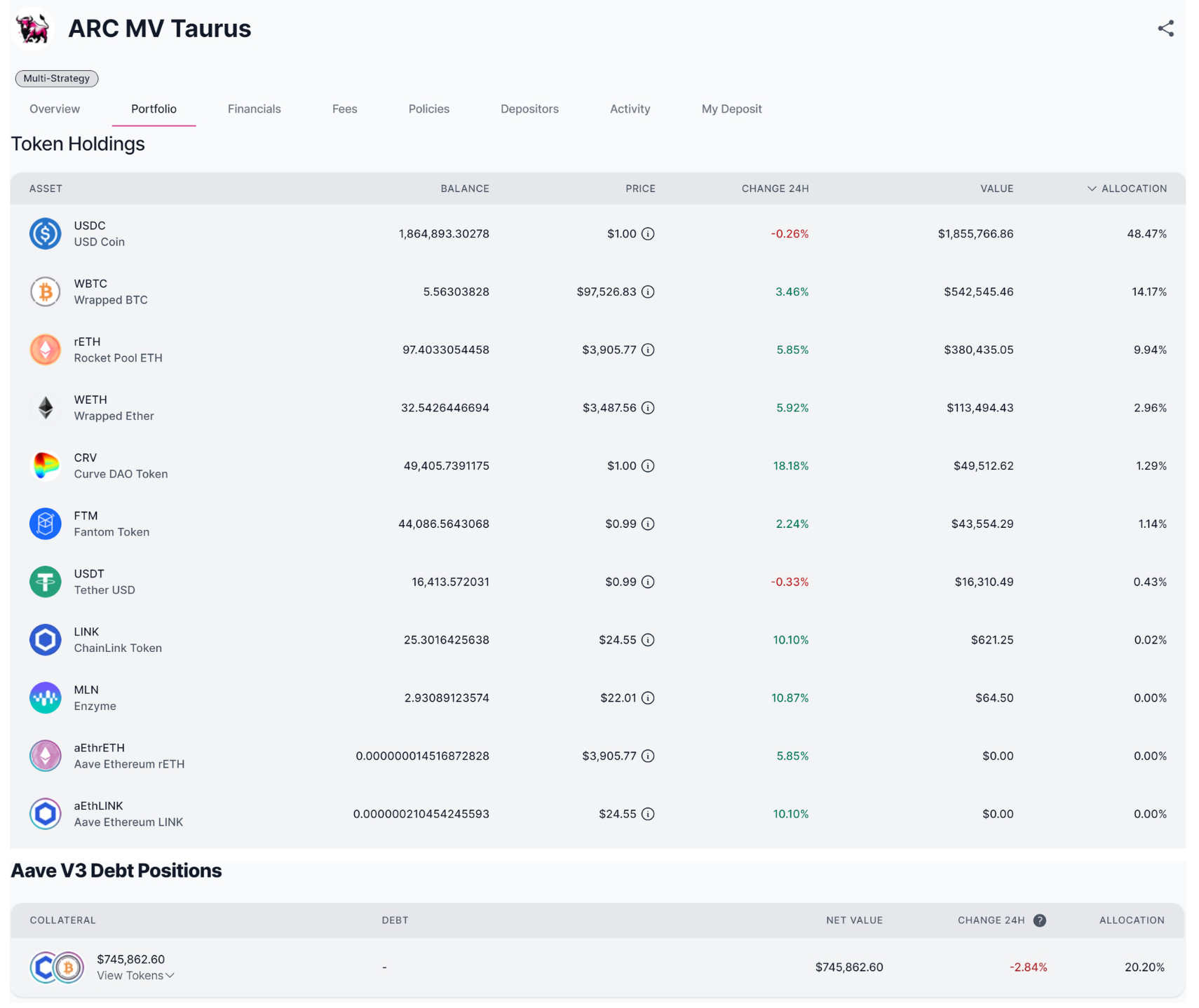Screen dimensions: 1199x1008
Task: Expand View Tokens in Aave collateral
Action: click(x=135, y=976)
